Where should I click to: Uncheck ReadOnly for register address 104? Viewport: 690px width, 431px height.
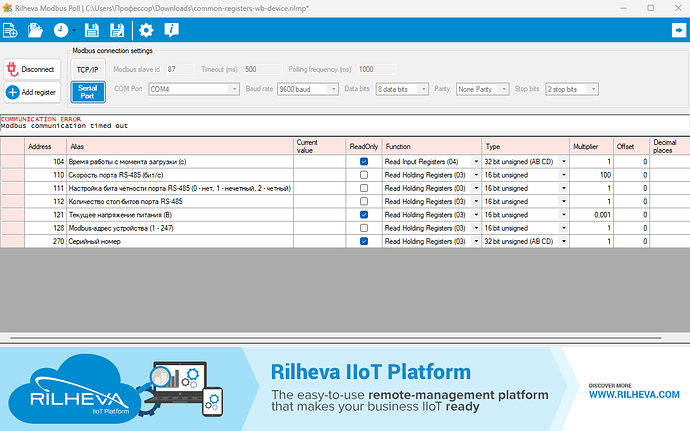364,161
